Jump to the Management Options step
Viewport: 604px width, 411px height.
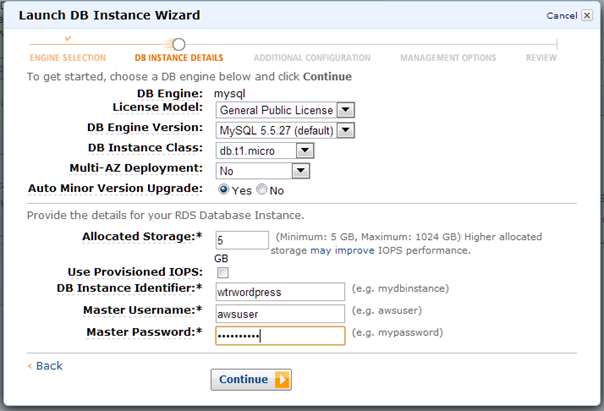coord(448,58)
